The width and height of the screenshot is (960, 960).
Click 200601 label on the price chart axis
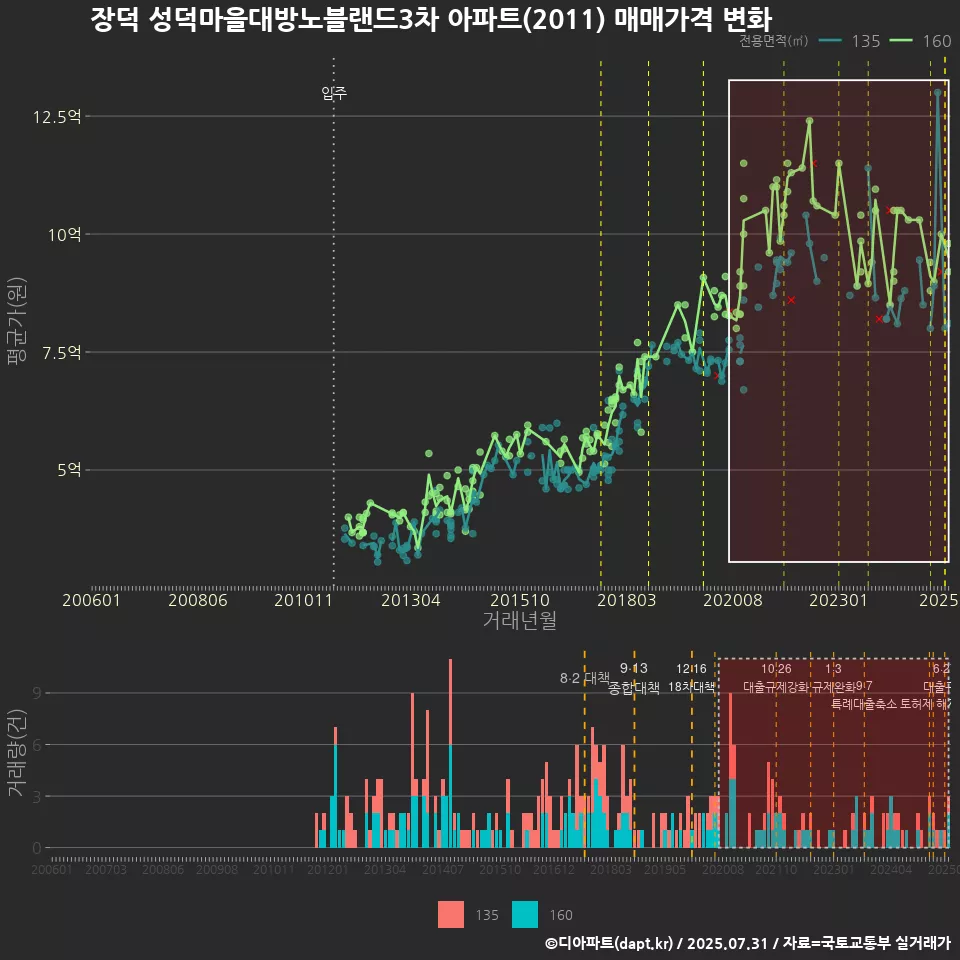(x=91, y=600)
